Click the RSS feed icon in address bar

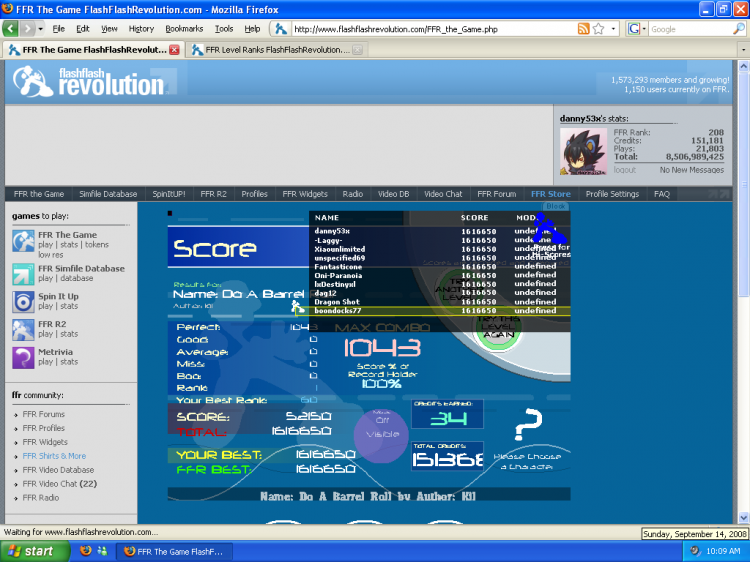tap(583, 29)
